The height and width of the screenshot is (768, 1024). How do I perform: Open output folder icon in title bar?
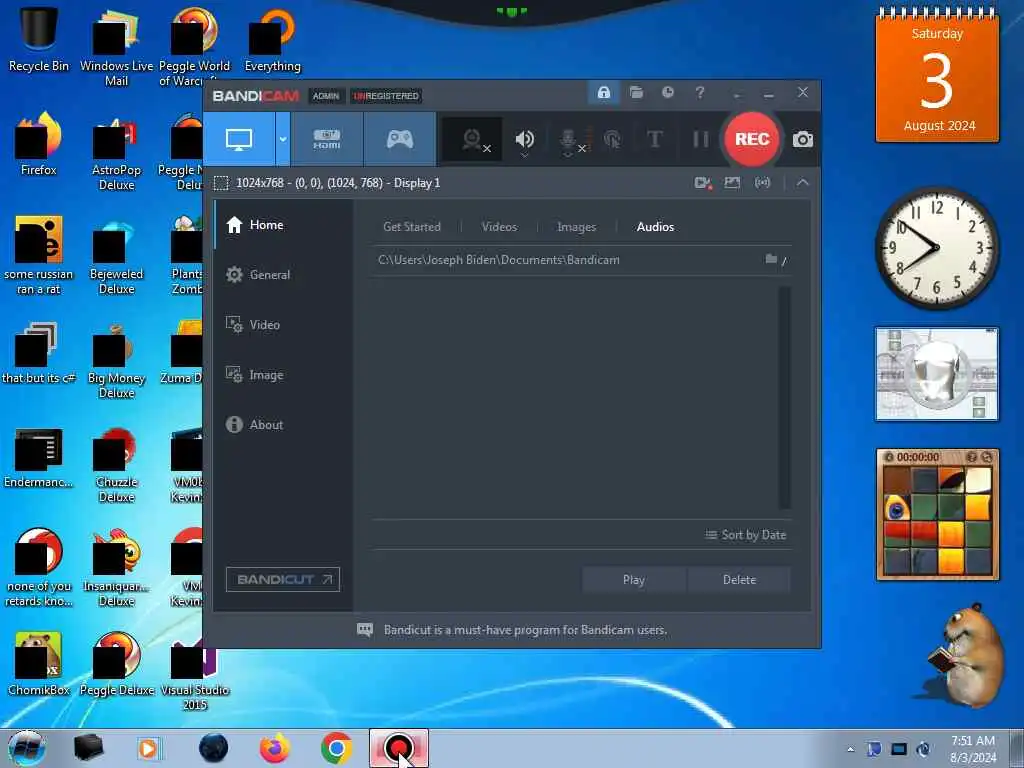pyautogui.click(x=636, y=93)
